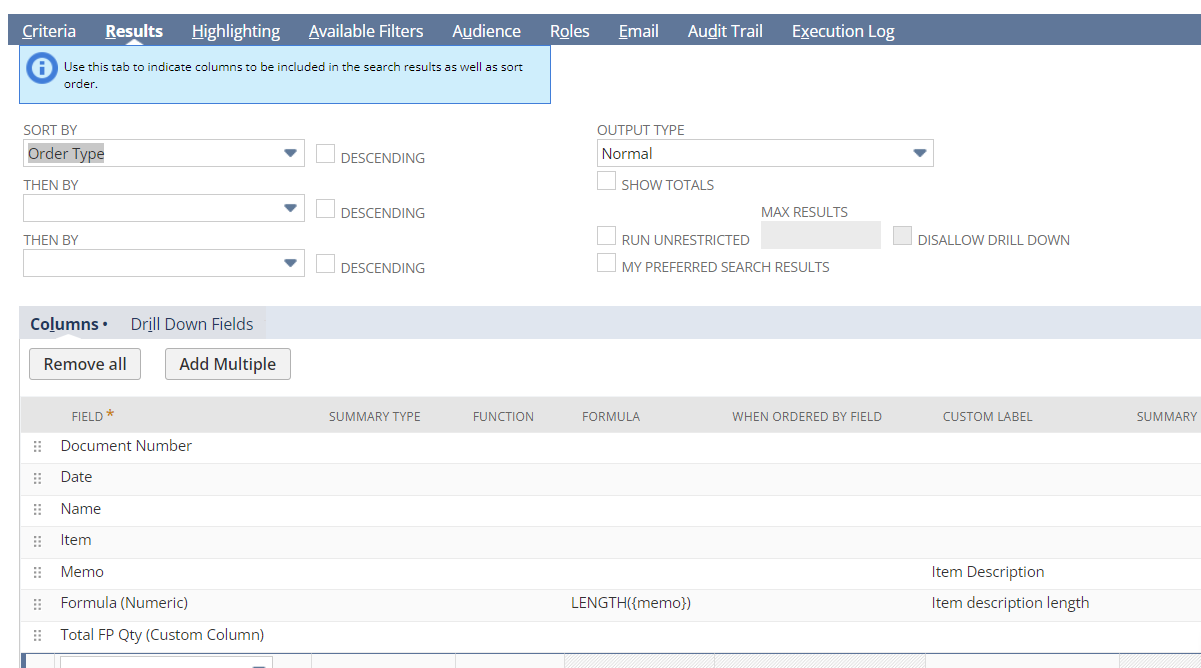This screenshot has height=668, width=1201.
Task: Tick the Run Unrestricted checkbox
Action: (x=606, y=236)
